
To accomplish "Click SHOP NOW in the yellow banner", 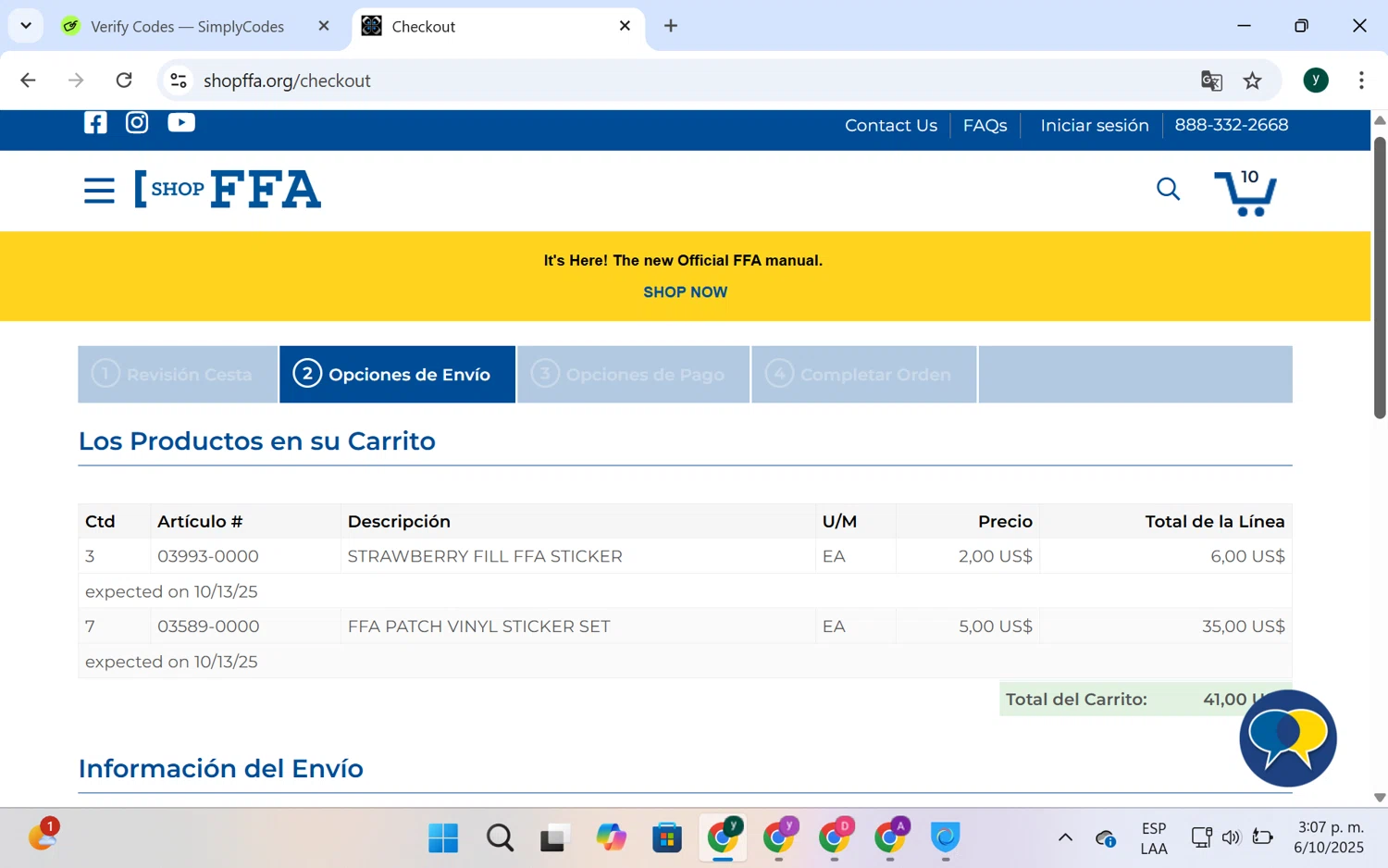I will click(x=686, y=292).
